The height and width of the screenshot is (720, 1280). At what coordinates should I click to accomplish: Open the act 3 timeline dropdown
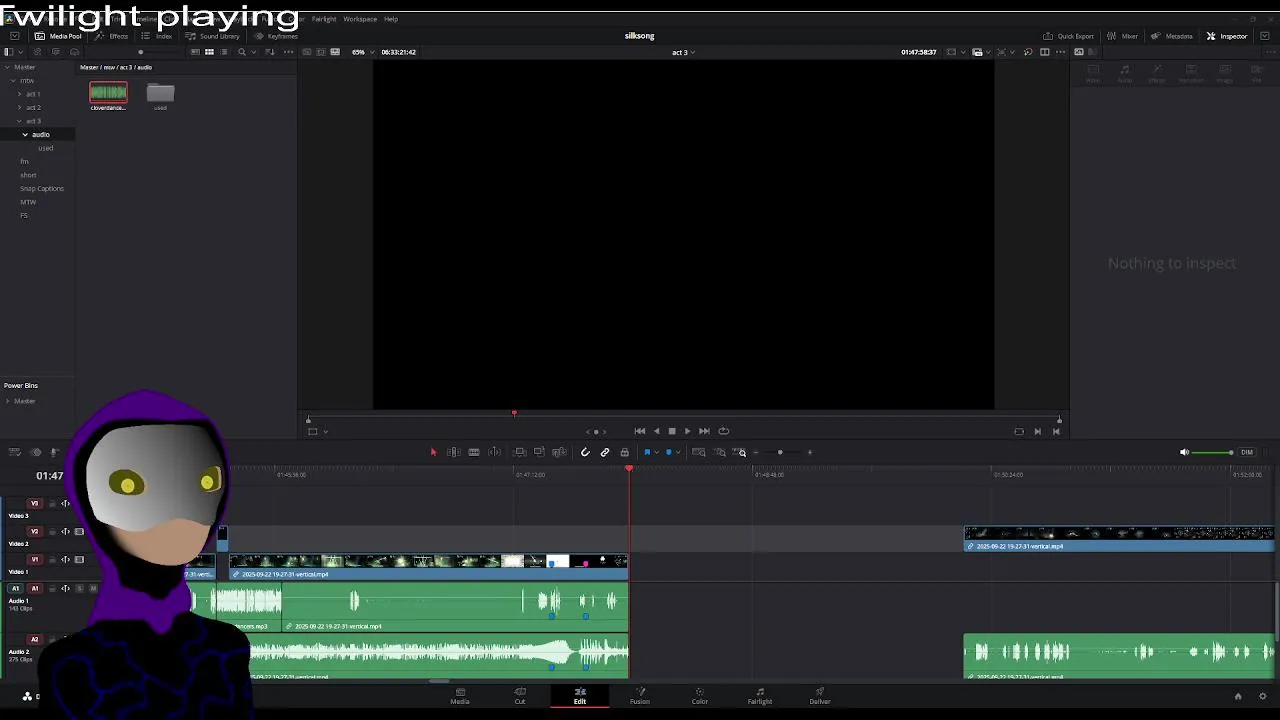tap(683, 52)
